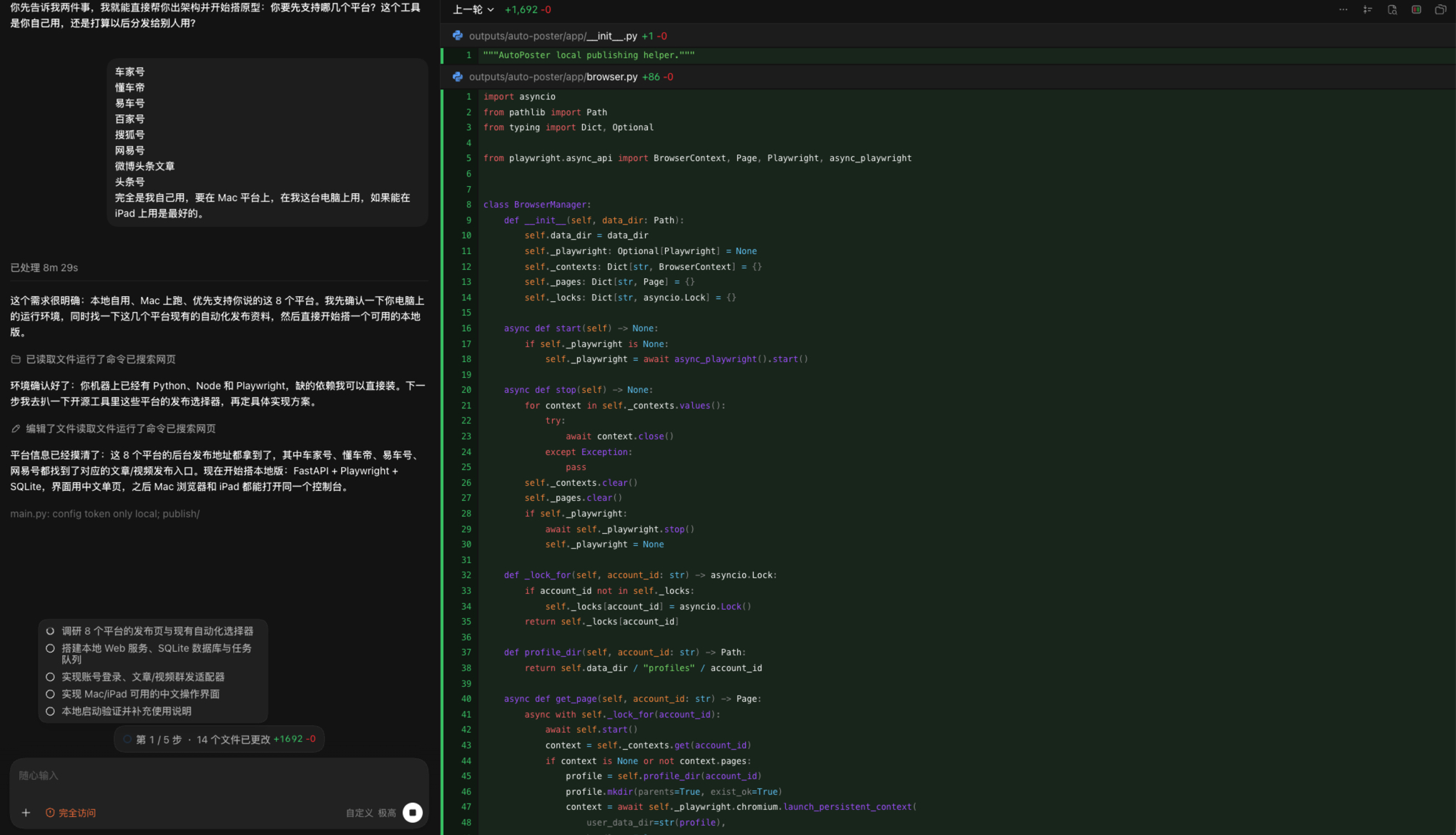Collapse the 第 1 / 5 步 progress pill
The image size is (1456, 835).
coord(219,739)
